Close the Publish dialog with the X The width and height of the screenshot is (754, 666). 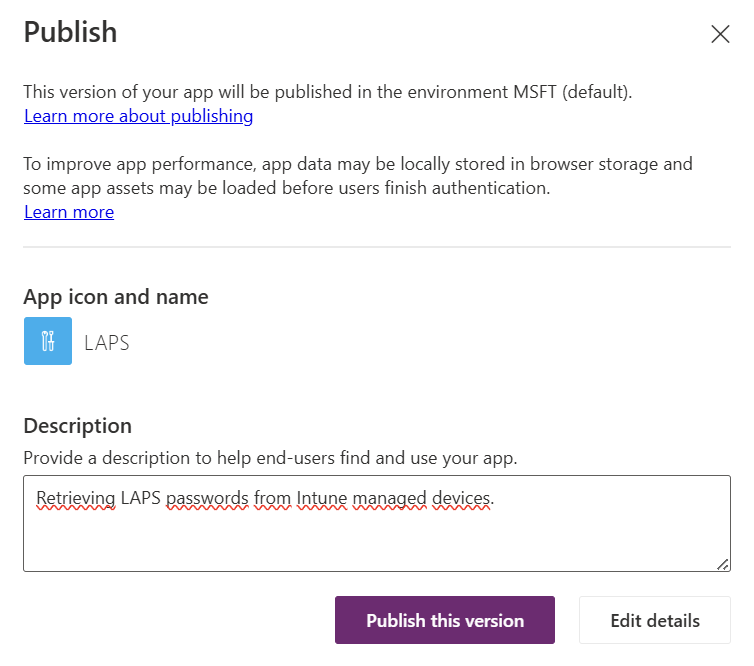coord(720,34)
